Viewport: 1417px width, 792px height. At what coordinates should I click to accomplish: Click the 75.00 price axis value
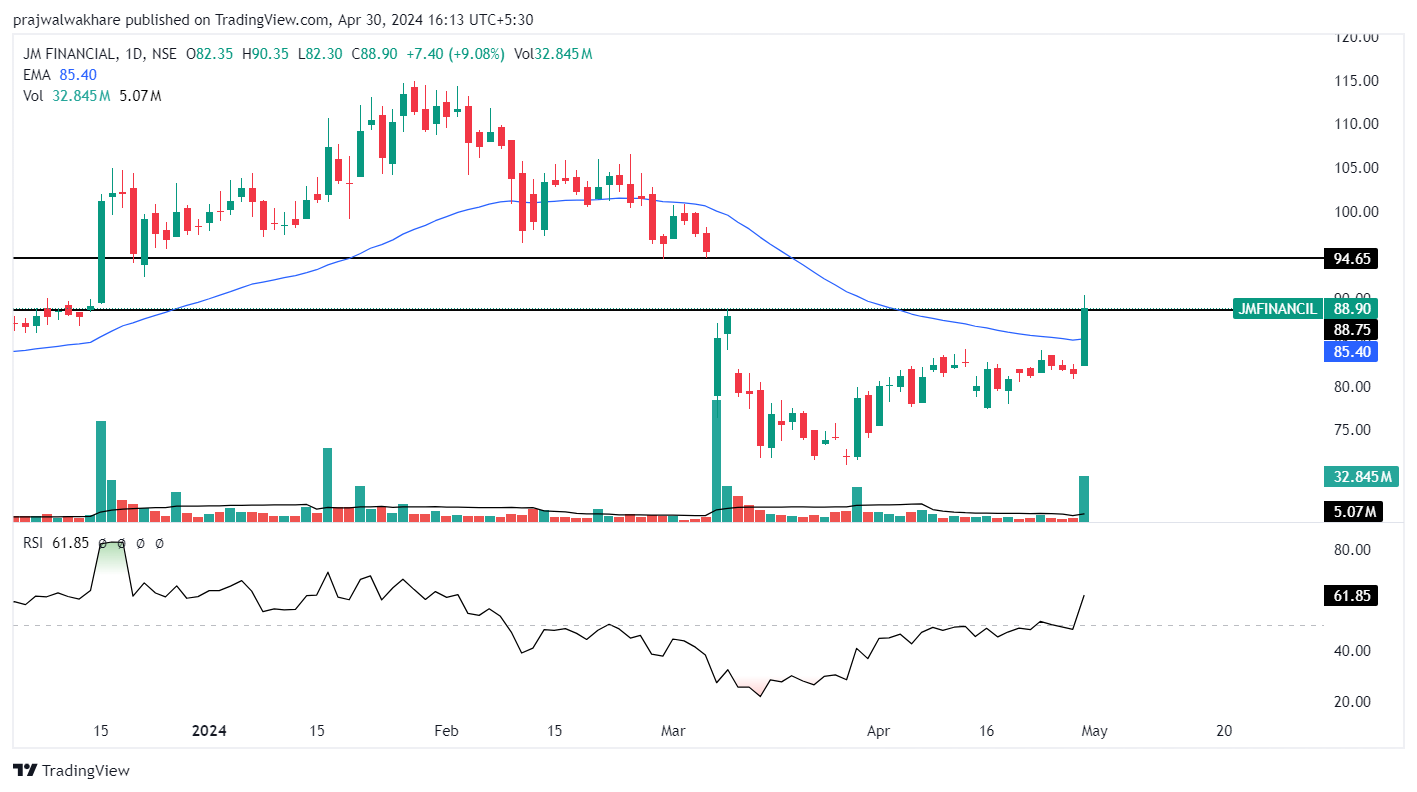coord(1354,430)
